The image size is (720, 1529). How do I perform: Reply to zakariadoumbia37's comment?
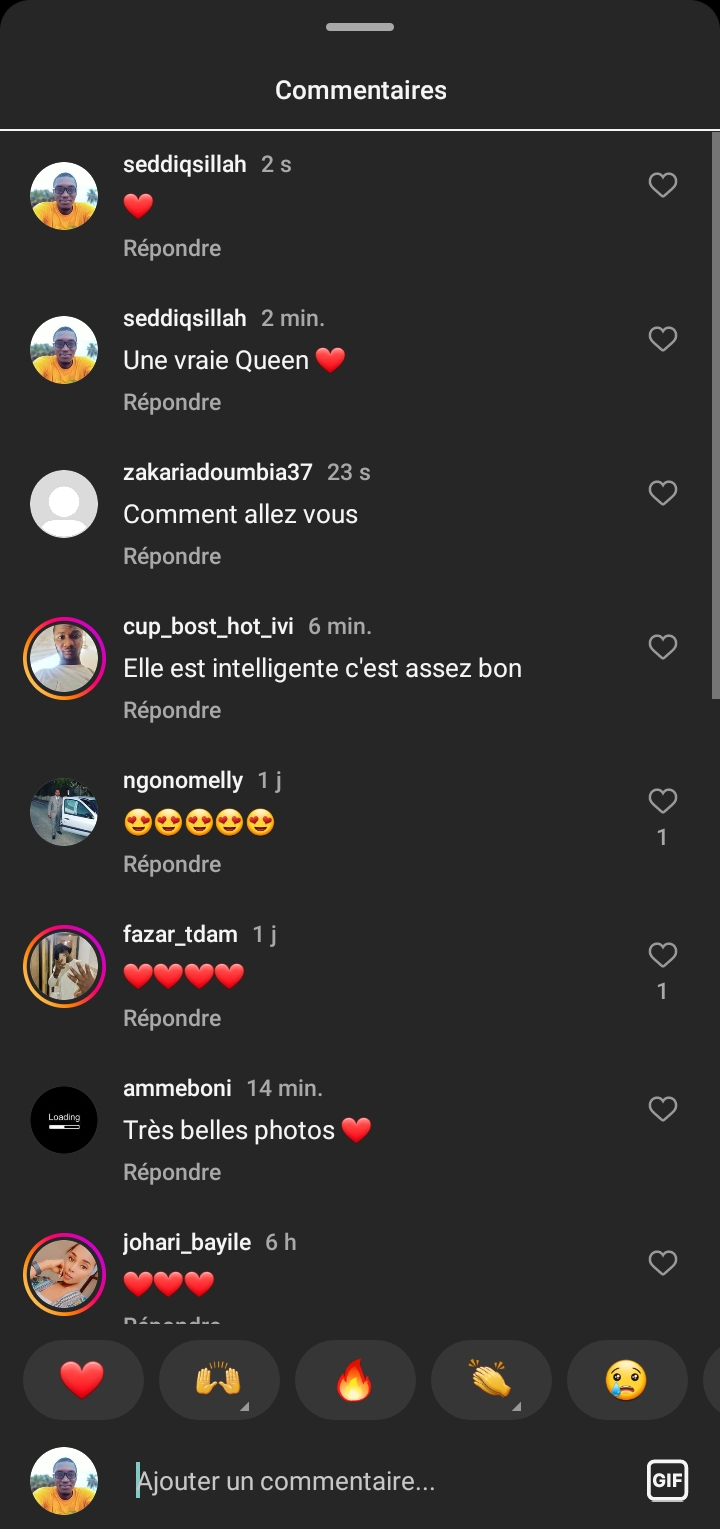(x=172, y=556)
